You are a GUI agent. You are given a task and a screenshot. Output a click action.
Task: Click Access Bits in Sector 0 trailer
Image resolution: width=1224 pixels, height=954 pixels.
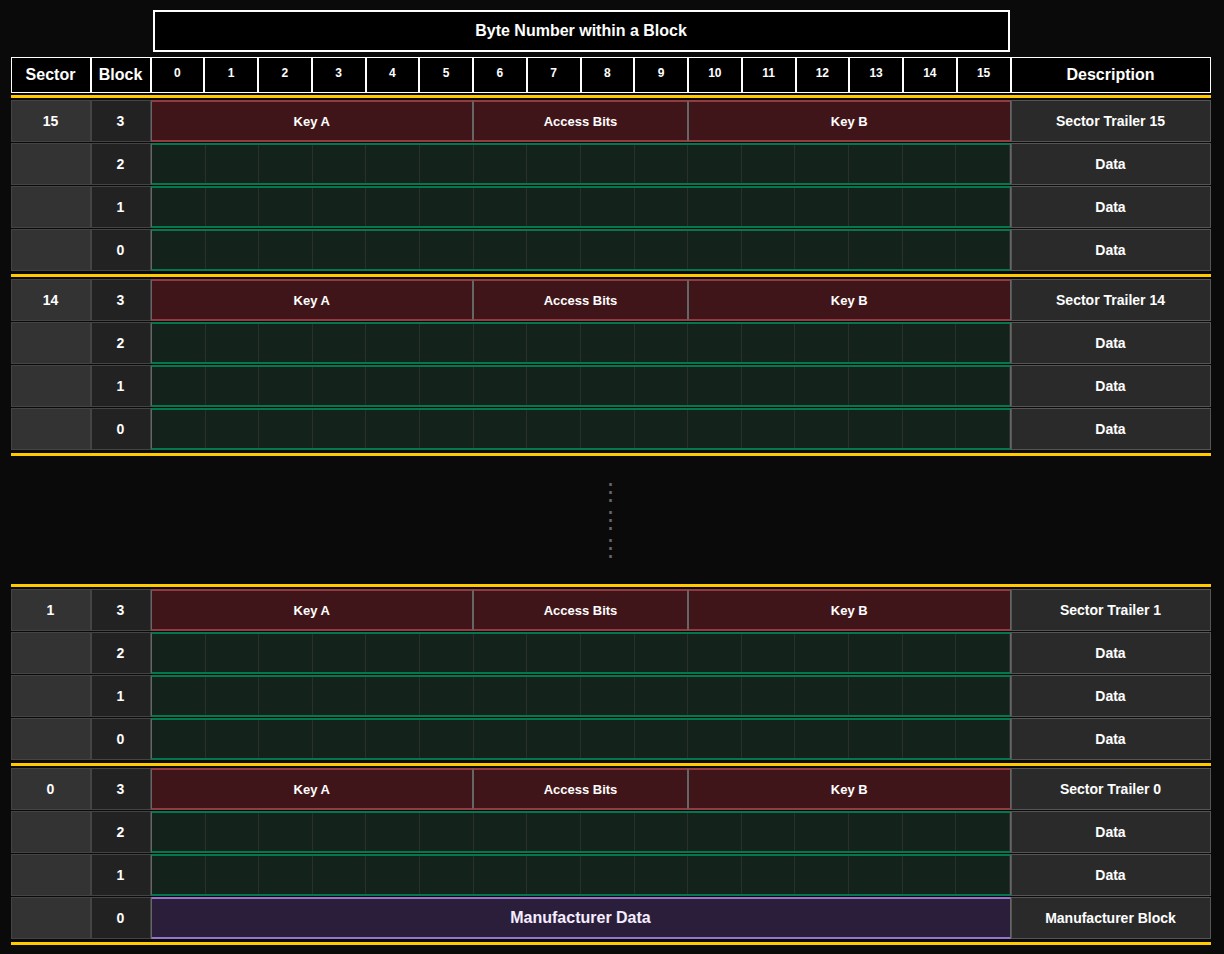(580, 790)
